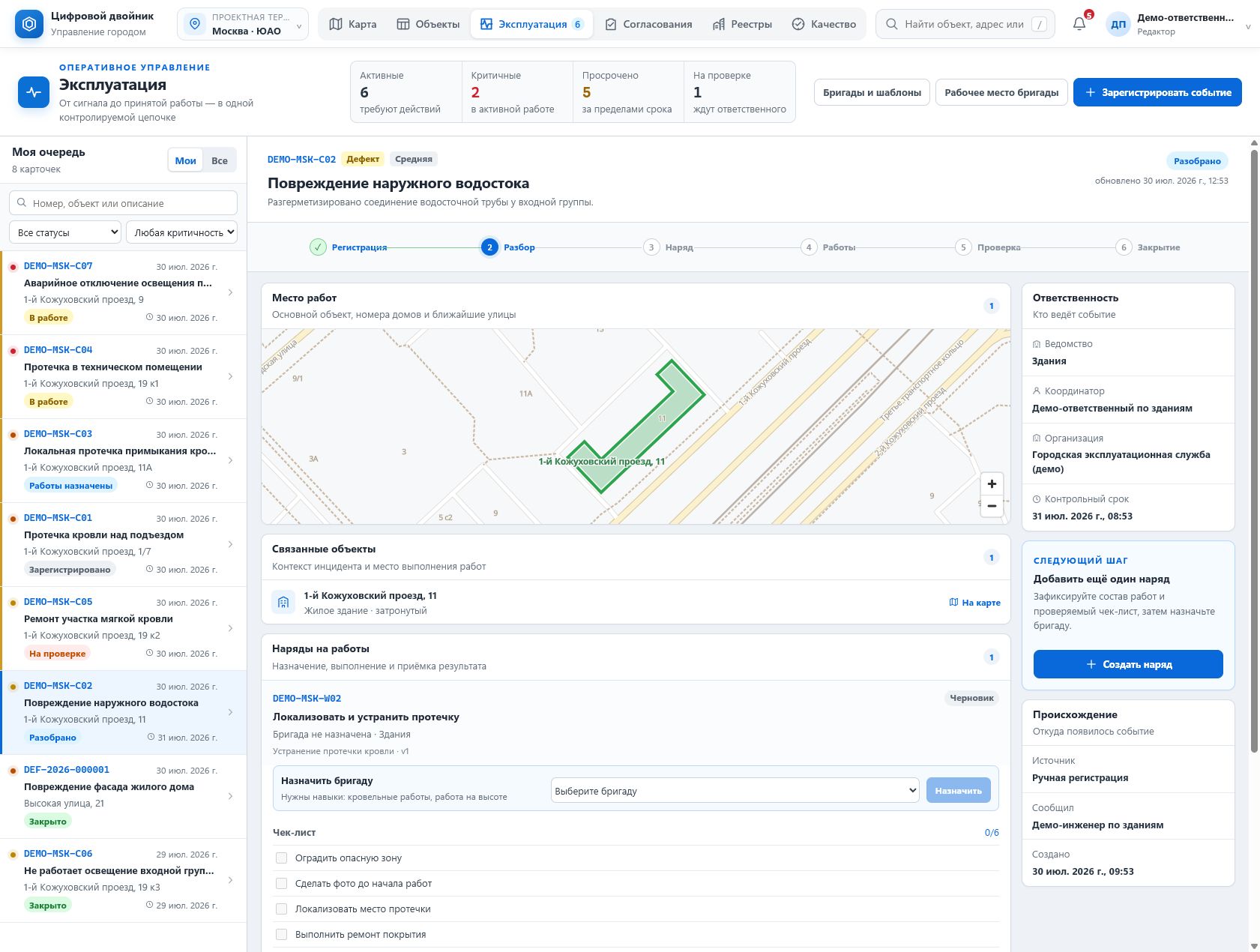
Task: Click the step 3 Наряд circle
Action: pyautogui.click(x=651, y=247)
